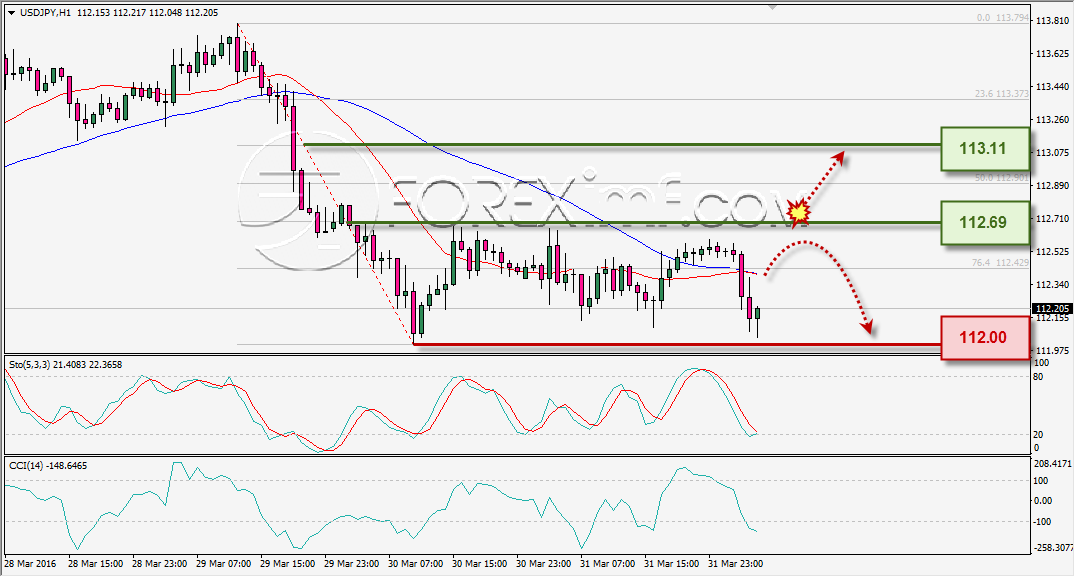Click the 31 Mar 15:00 time label
Viewport: 1075px width, 577px height.
(671, 564)
